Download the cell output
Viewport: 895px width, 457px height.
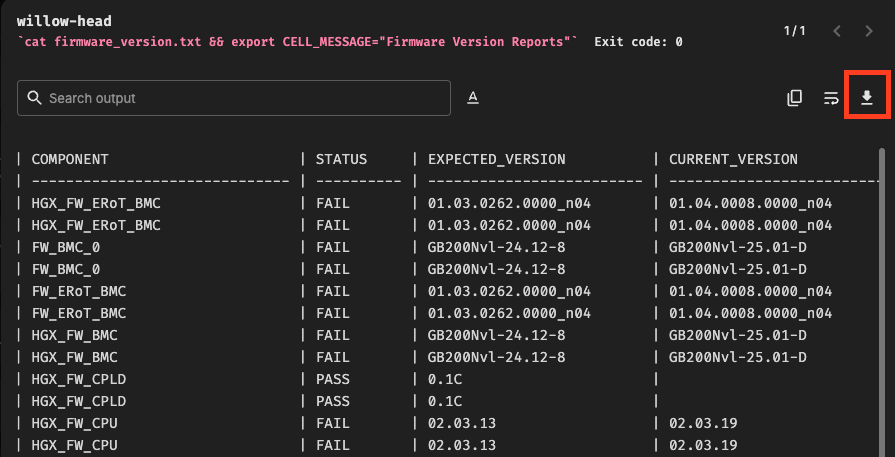[866, 98]
